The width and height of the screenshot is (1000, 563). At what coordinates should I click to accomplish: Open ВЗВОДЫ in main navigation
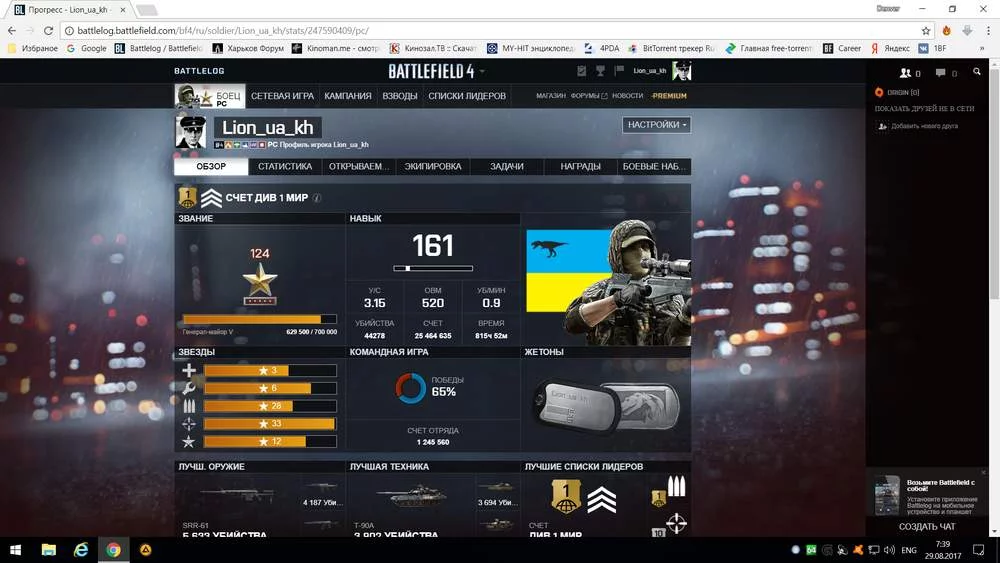click(x=400, y=96)
